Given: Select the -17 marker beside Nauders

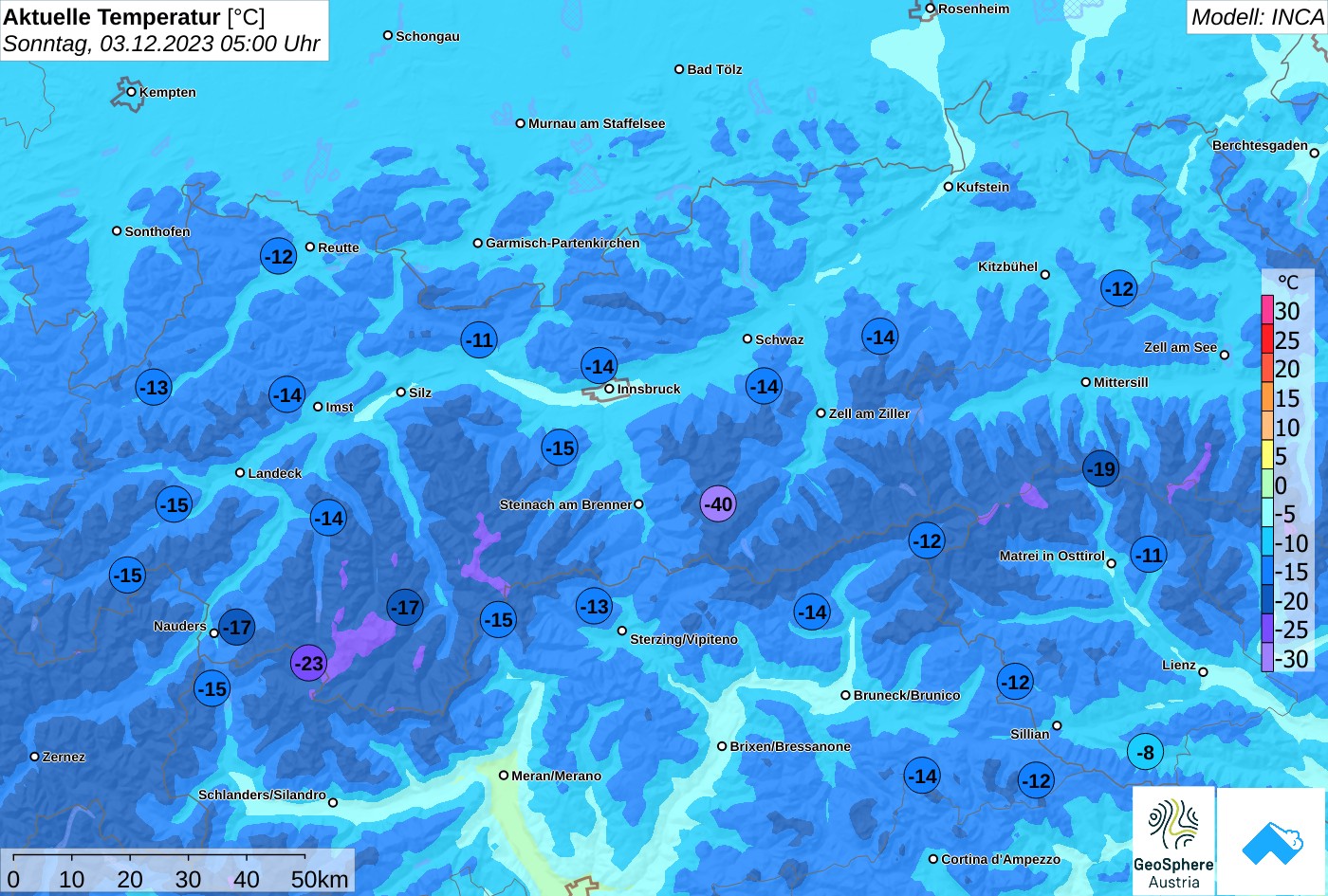Looking at the screenshot, I should coord(236,627).
